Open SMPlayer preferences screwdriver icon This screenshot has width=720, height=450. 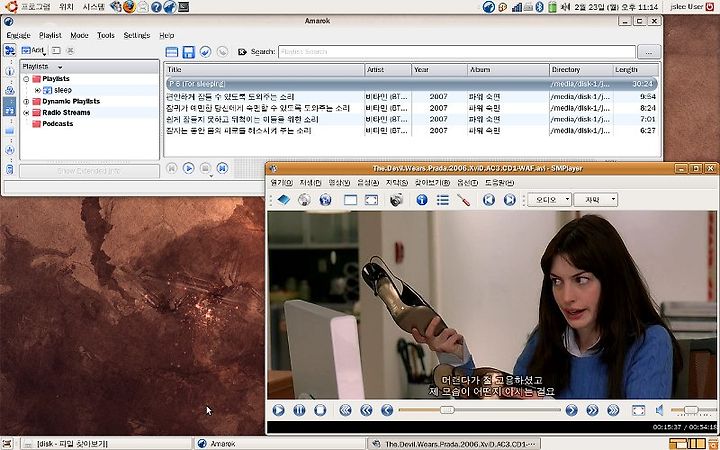tap(463, 200)
